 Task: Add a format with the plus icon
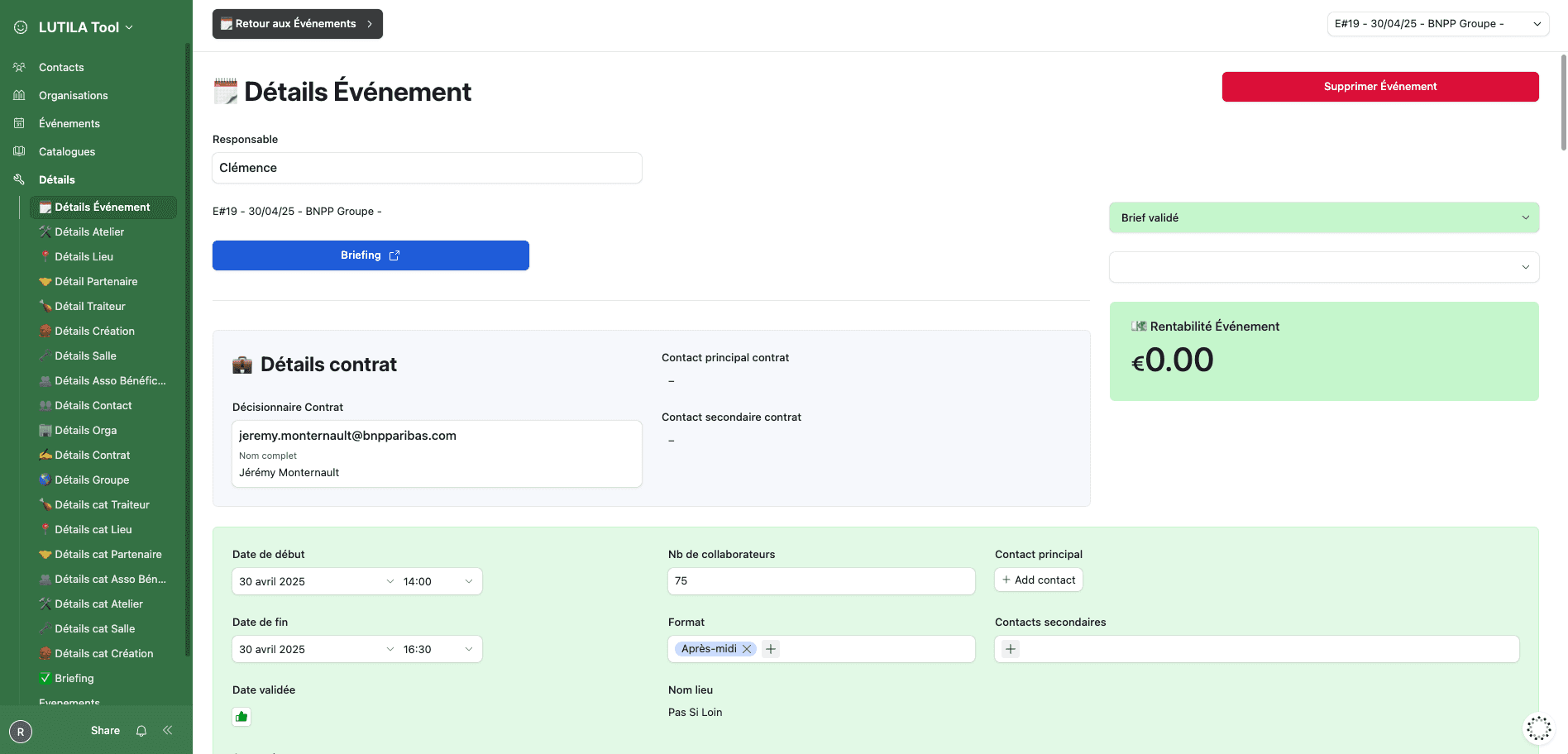[x=771, y=649]
